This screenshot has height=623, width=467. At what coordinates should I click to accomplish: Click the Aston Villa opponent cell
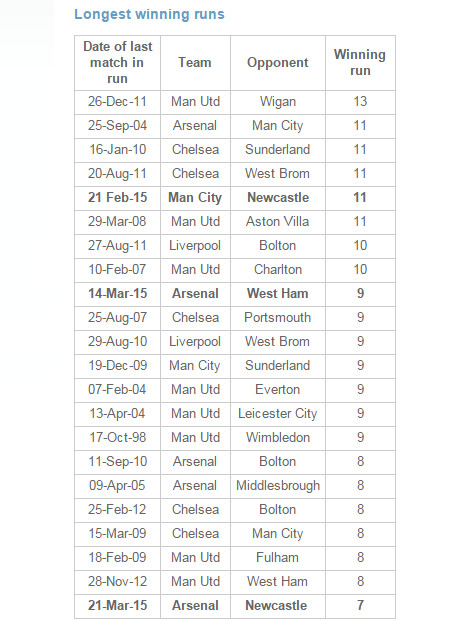click(277, 221)
